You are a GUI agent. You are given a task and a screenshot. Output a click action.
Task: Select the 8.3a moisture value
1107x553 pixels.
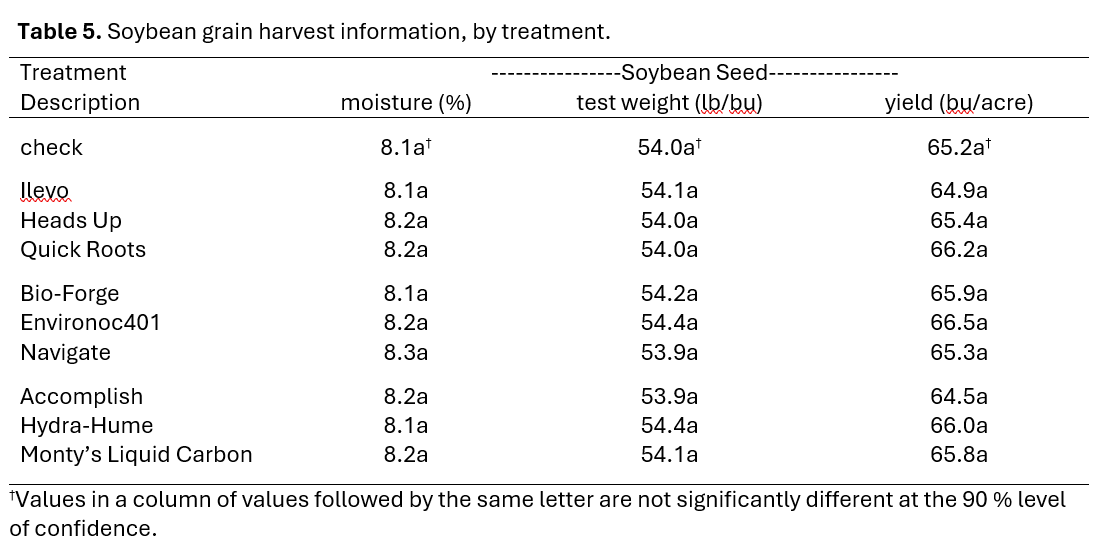[x=404, y=352]
